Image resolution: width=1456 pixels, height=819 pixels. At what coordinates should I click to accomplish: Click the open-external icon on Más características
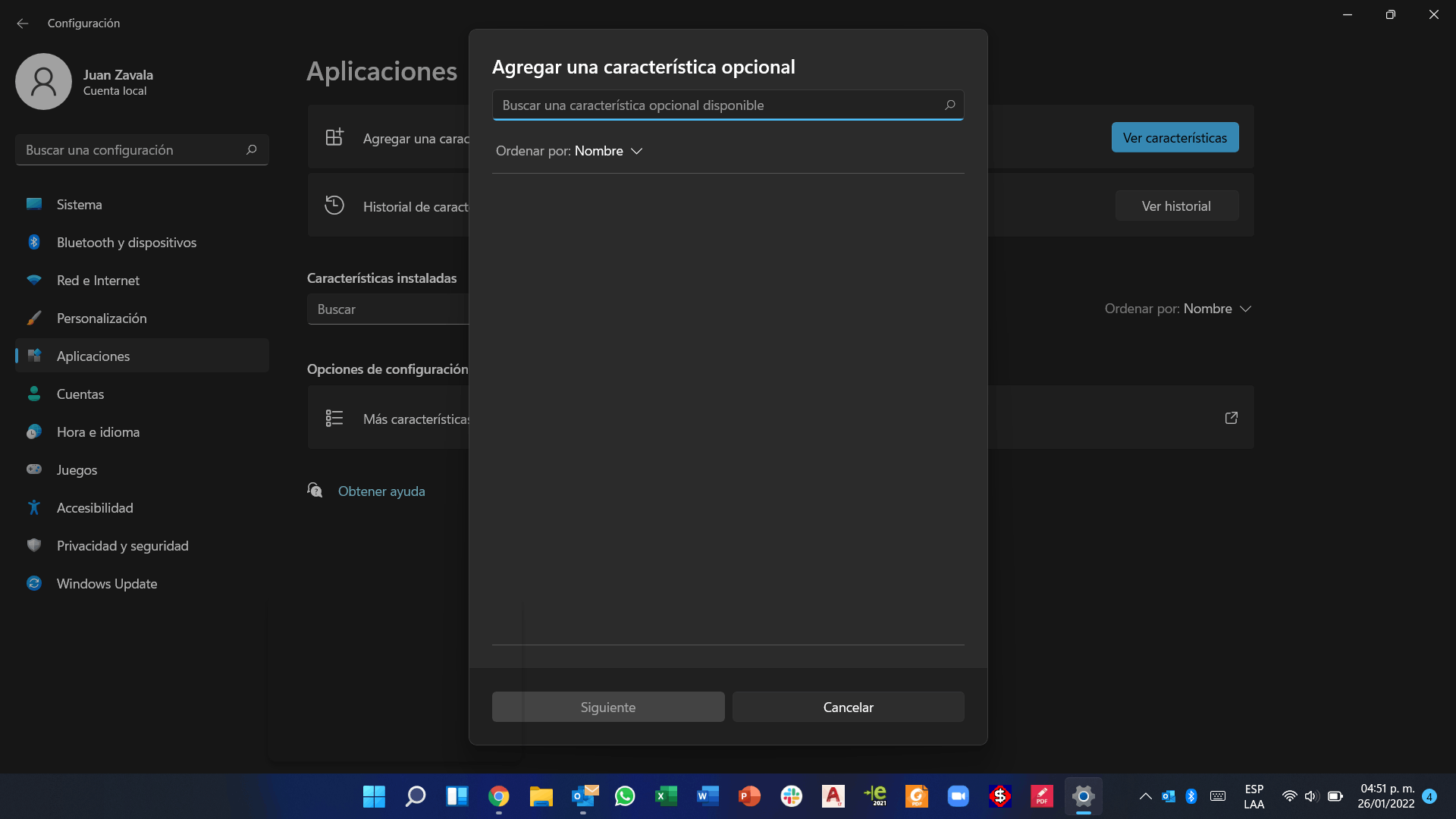(x=1231, y=418)
